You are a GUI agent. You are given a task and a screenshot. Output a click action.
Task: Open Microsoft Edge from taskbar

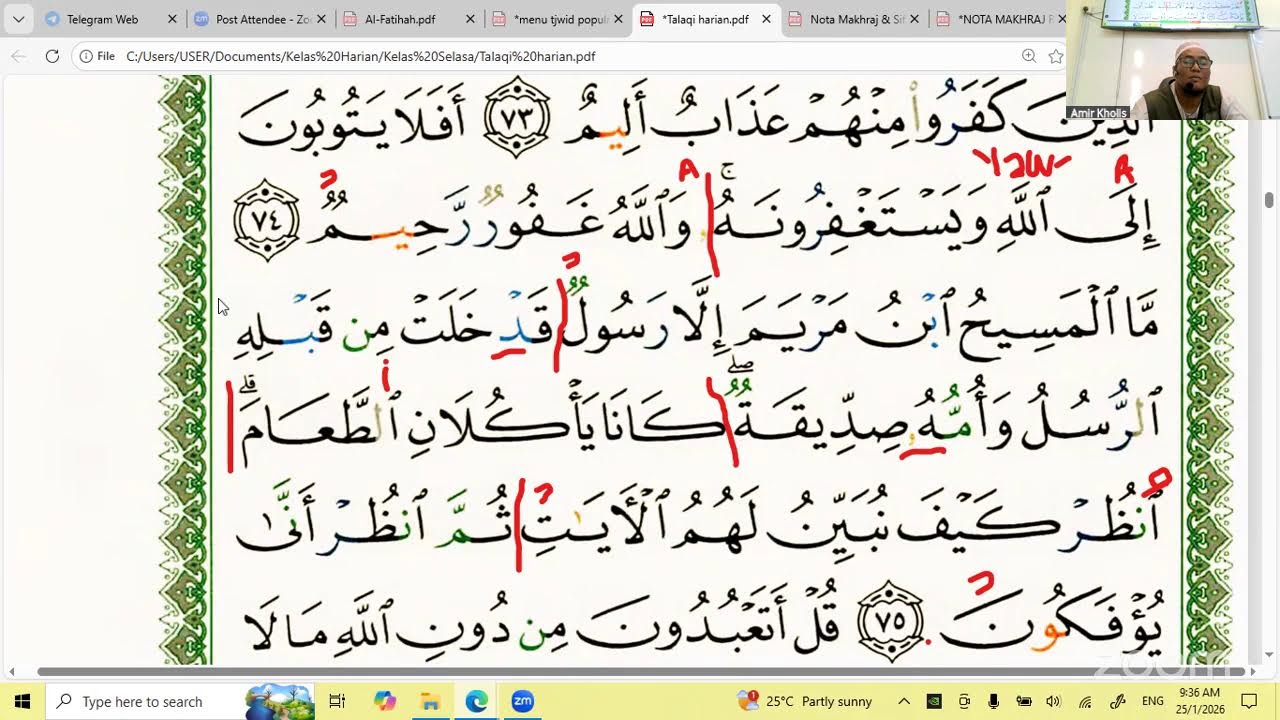pyautogui.click(x=476, y=701)
